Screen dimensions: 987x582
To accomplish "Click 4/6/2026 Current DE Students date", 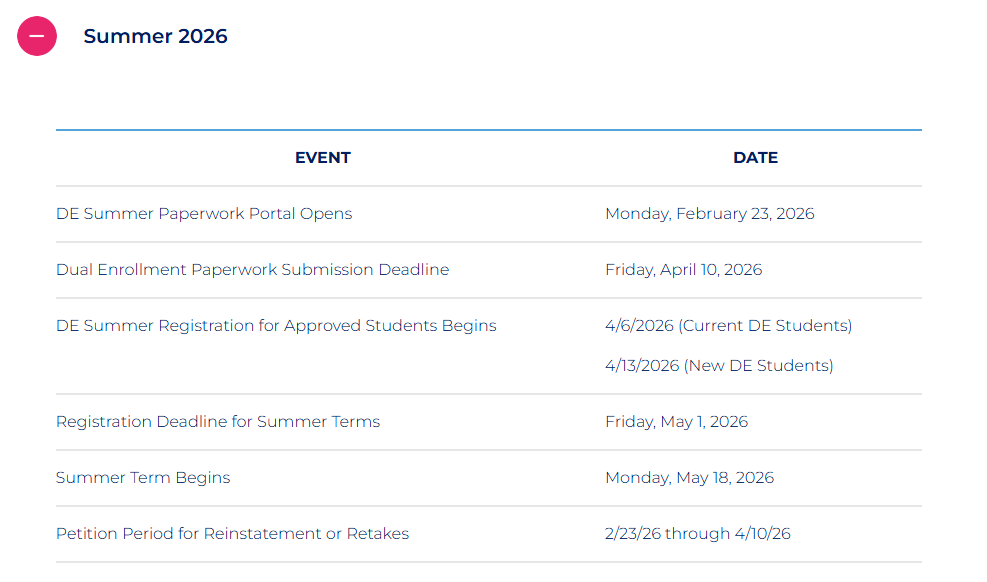I will click(x=728, y=326).
